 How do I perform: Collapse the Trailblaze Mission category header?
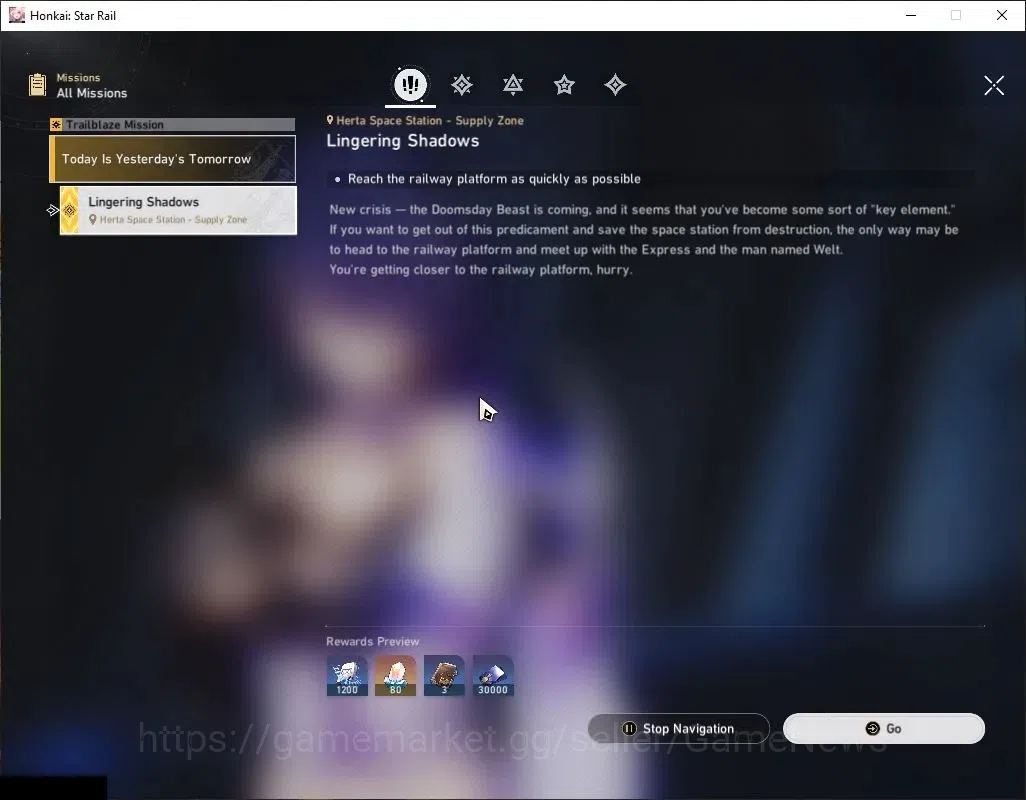tap(173, 124)
